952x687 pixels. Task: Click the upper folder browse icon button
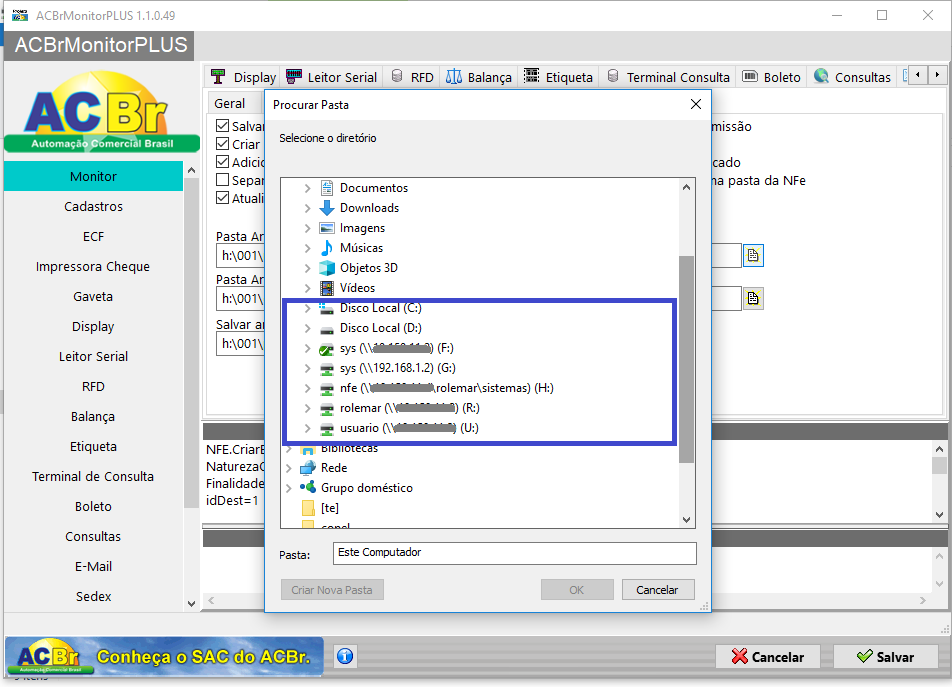coord(753,256)
